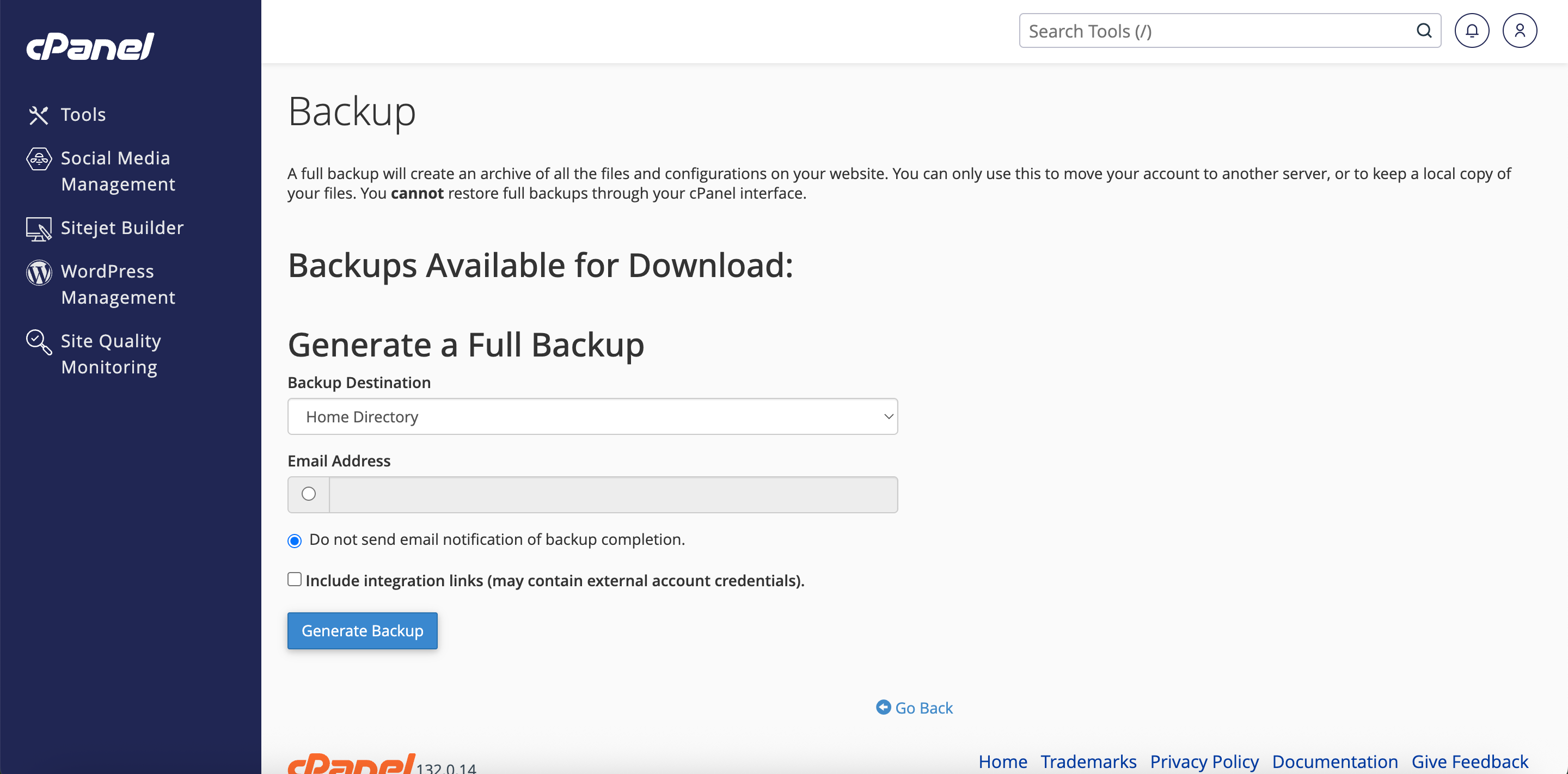This screenshot has height=774, width=1568.
Task: Focus the Search Tools input field
Action: [1217, 31]
